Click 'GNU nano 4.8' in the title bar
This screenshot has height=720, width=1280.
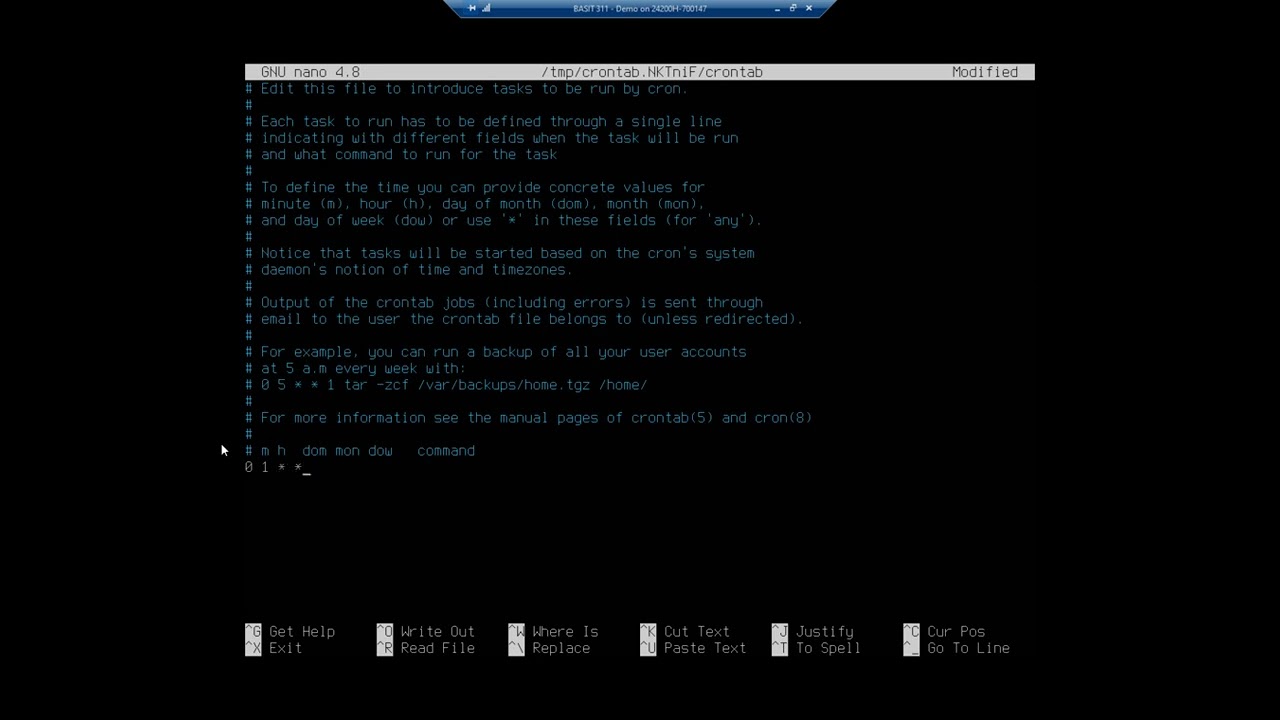[x=310, y=72]
